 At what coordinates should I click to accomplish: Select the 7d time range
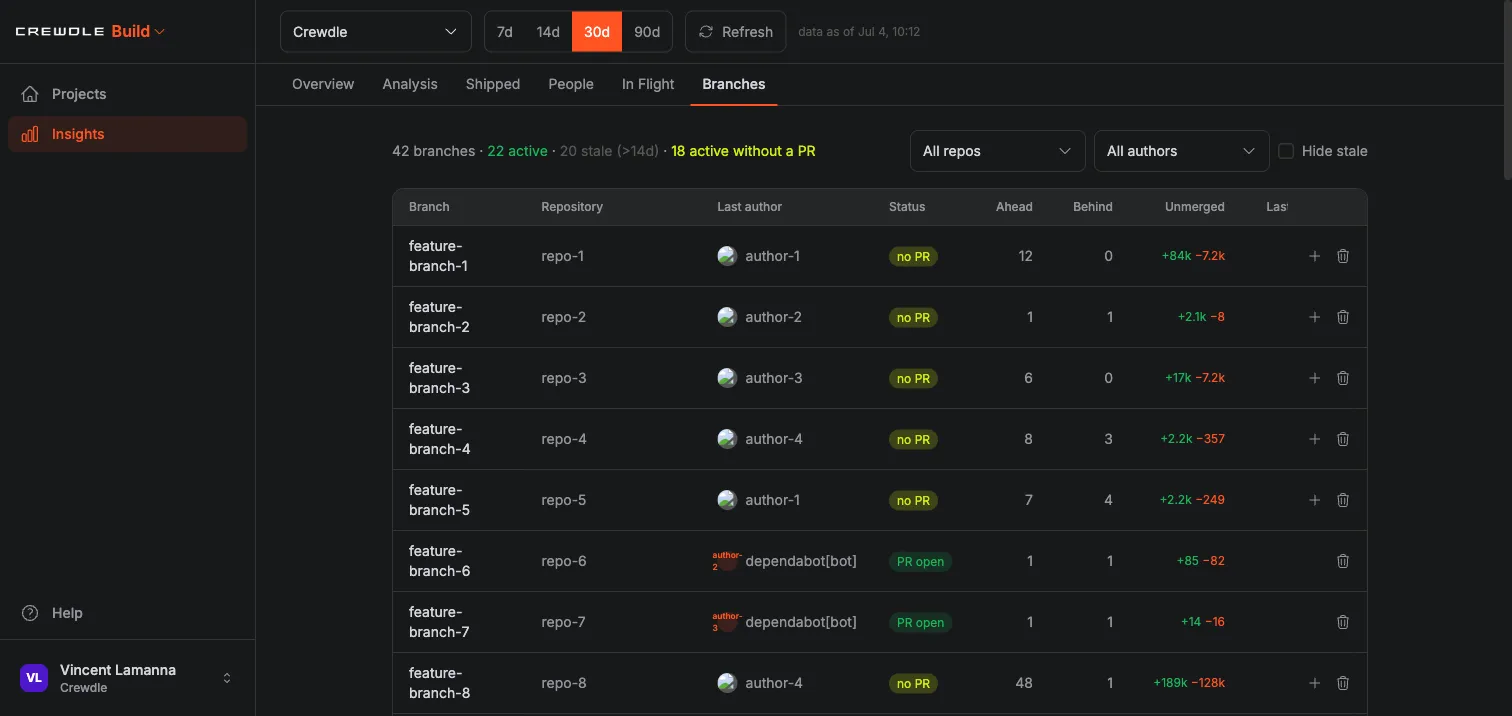click(505, 32)
